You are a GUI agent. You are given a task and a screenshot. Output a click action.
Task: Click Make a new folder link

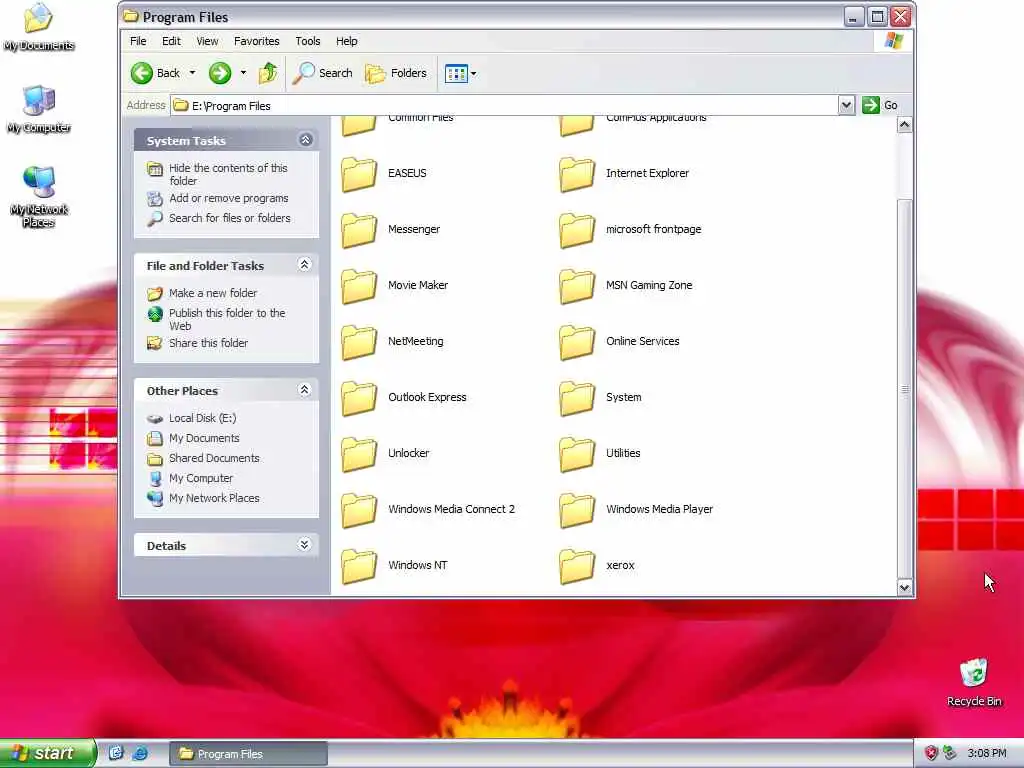click(213, 293)
